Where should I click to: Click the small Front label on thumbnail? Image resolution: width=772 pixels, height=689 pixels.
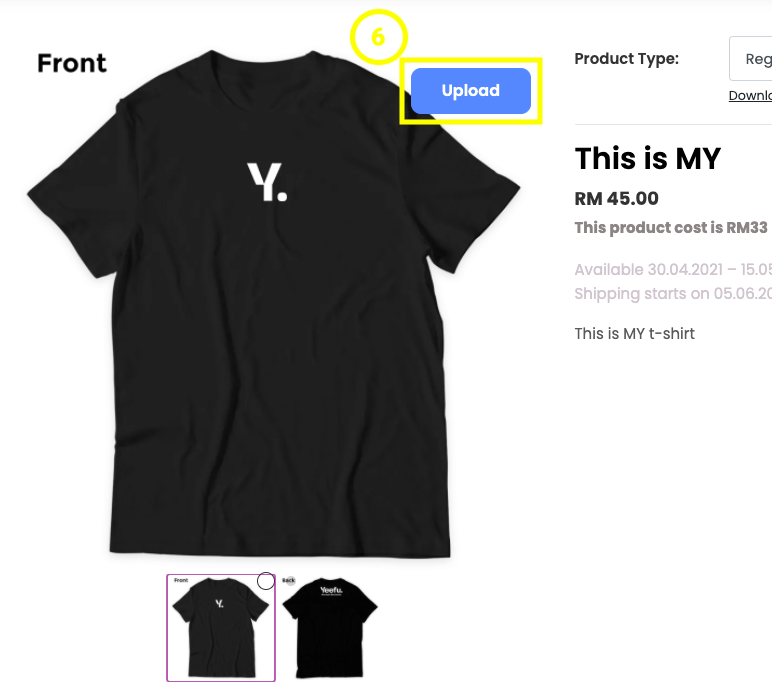pyautogui.click(x=181, y=580)
